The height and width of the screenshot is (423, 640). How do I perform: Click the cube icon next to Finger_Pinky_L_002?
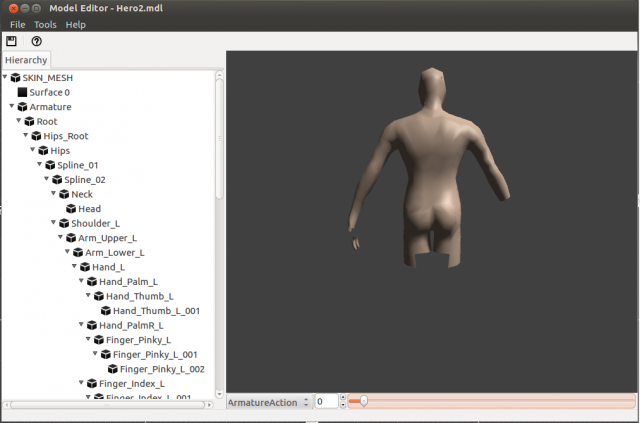click(x=112, y=368)
